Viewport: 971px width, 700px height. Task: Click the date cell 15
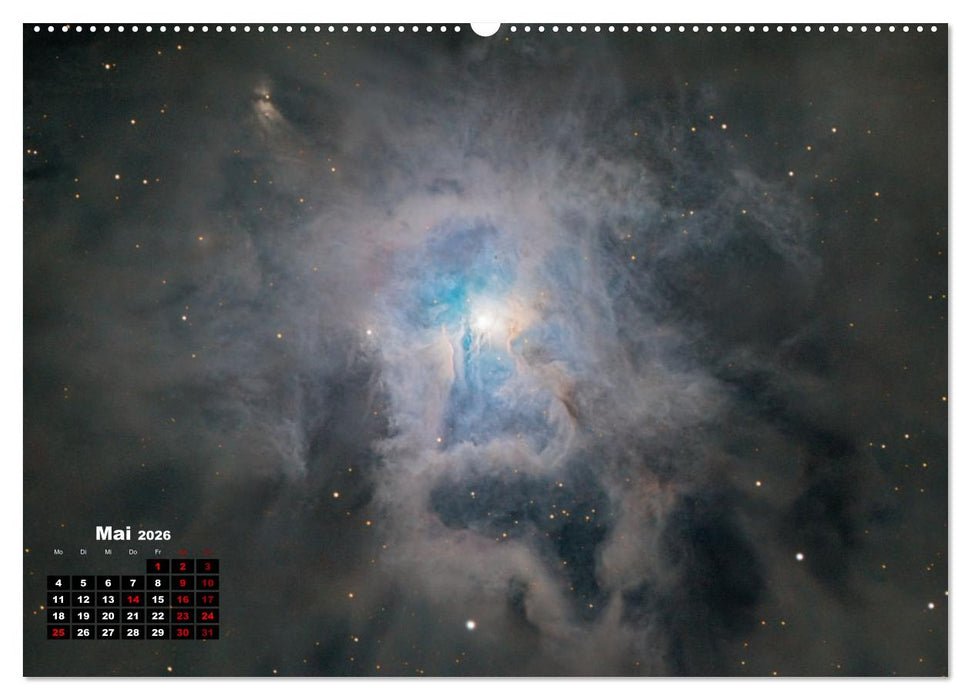[157, 599]
